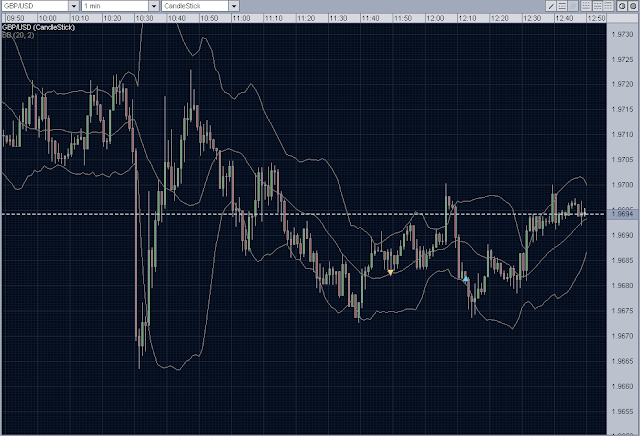Click the 11:00 time axis label
The image size is (640, 436).
(x=241, y=18)
